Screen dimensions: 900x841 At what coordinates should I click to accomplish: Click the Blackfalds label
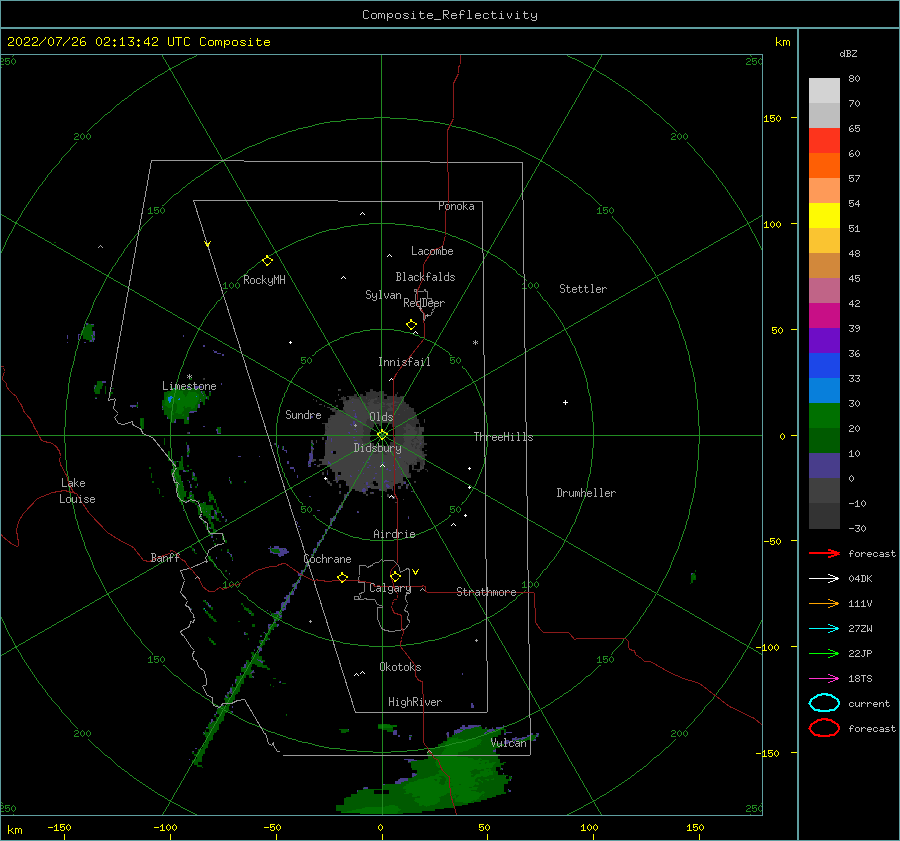425,277
